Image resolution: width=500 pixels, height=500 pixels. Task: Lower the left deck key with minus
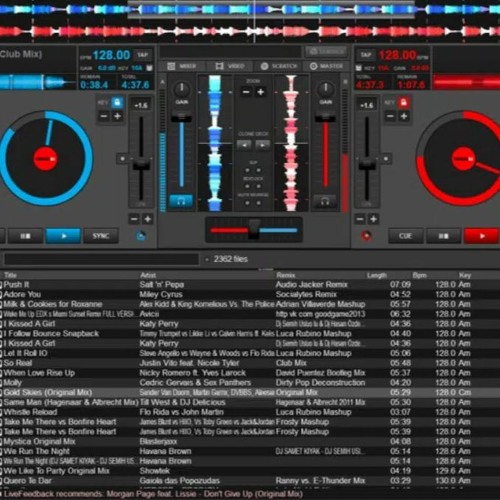[x=104, y=116]
